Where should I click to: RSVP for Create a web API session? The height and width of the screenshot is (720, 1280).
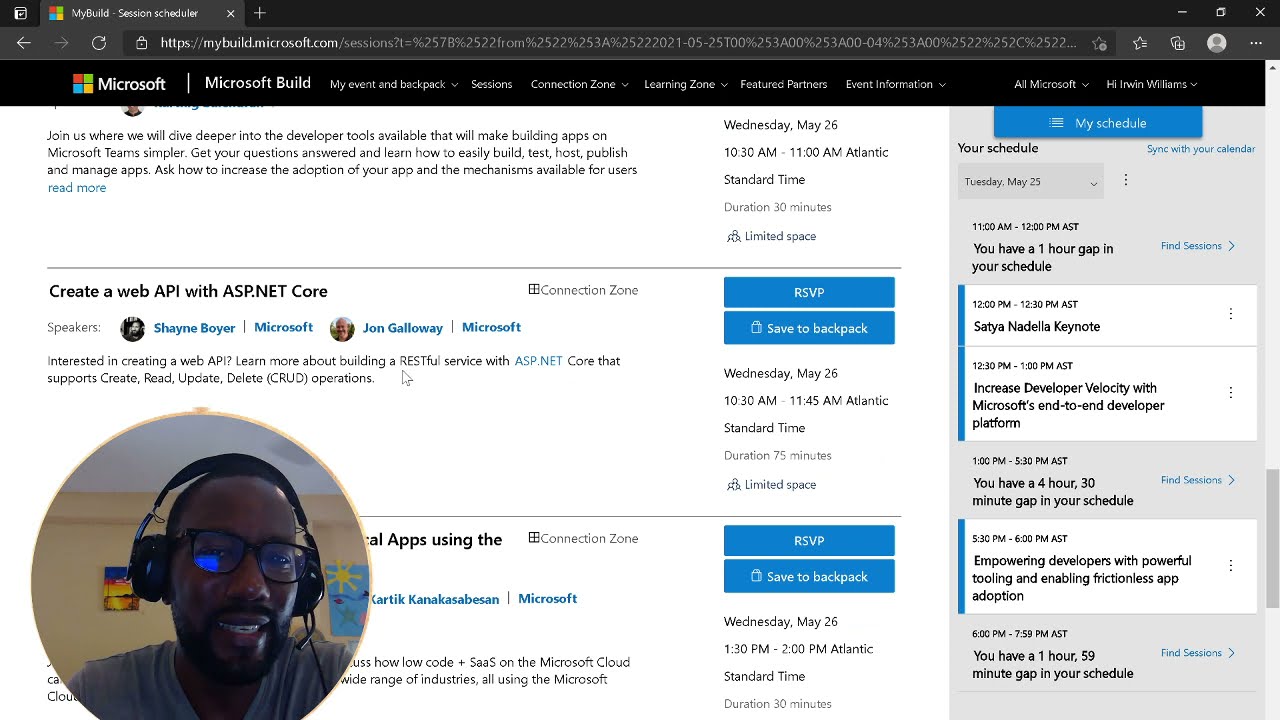[809, 292]
